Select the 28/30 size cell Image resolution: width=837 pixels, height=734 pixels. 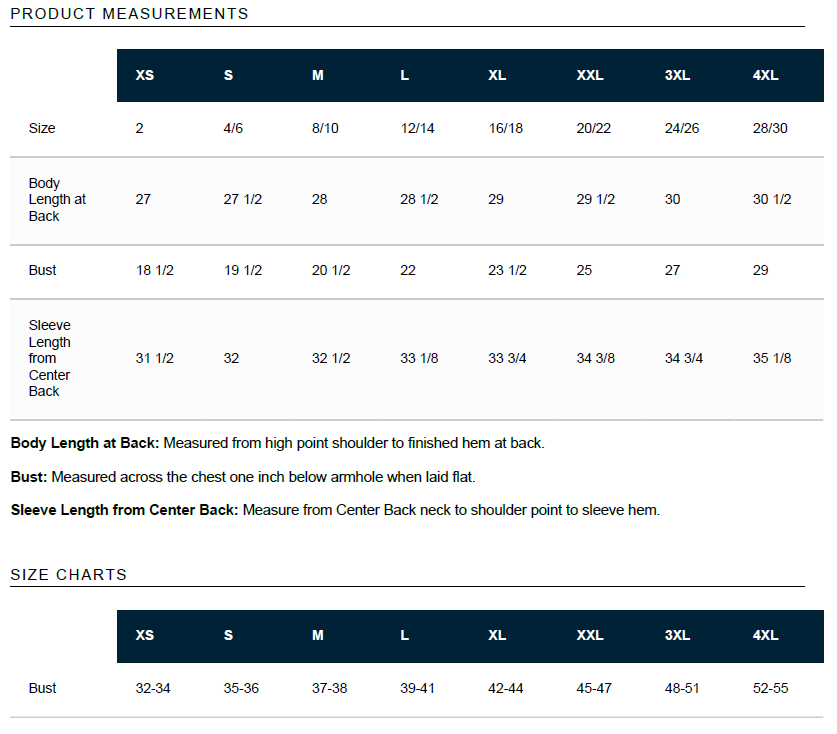[x=770, y=129]
